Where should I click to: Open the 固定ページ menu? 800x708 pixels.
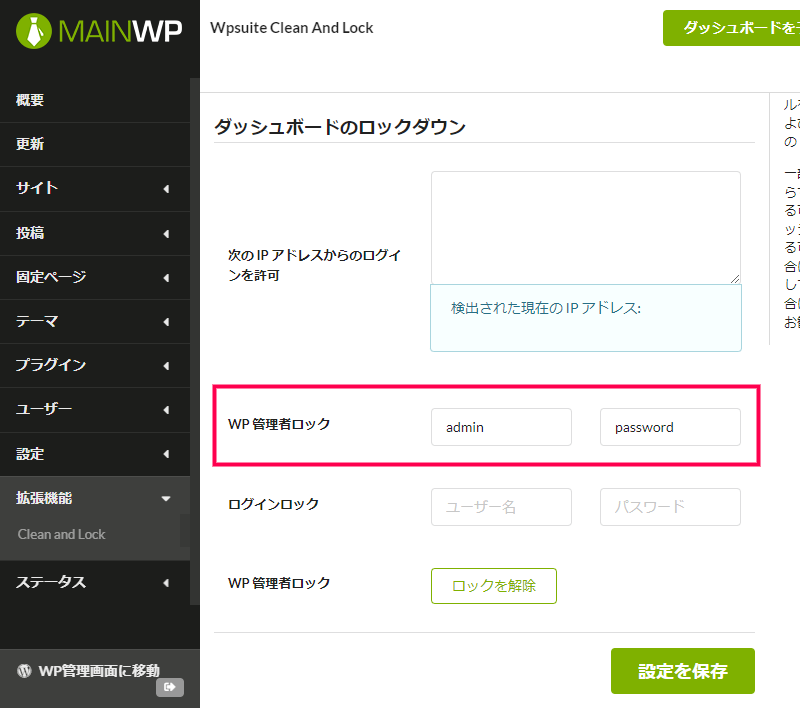pyautogui.click(x=95, y=277)
